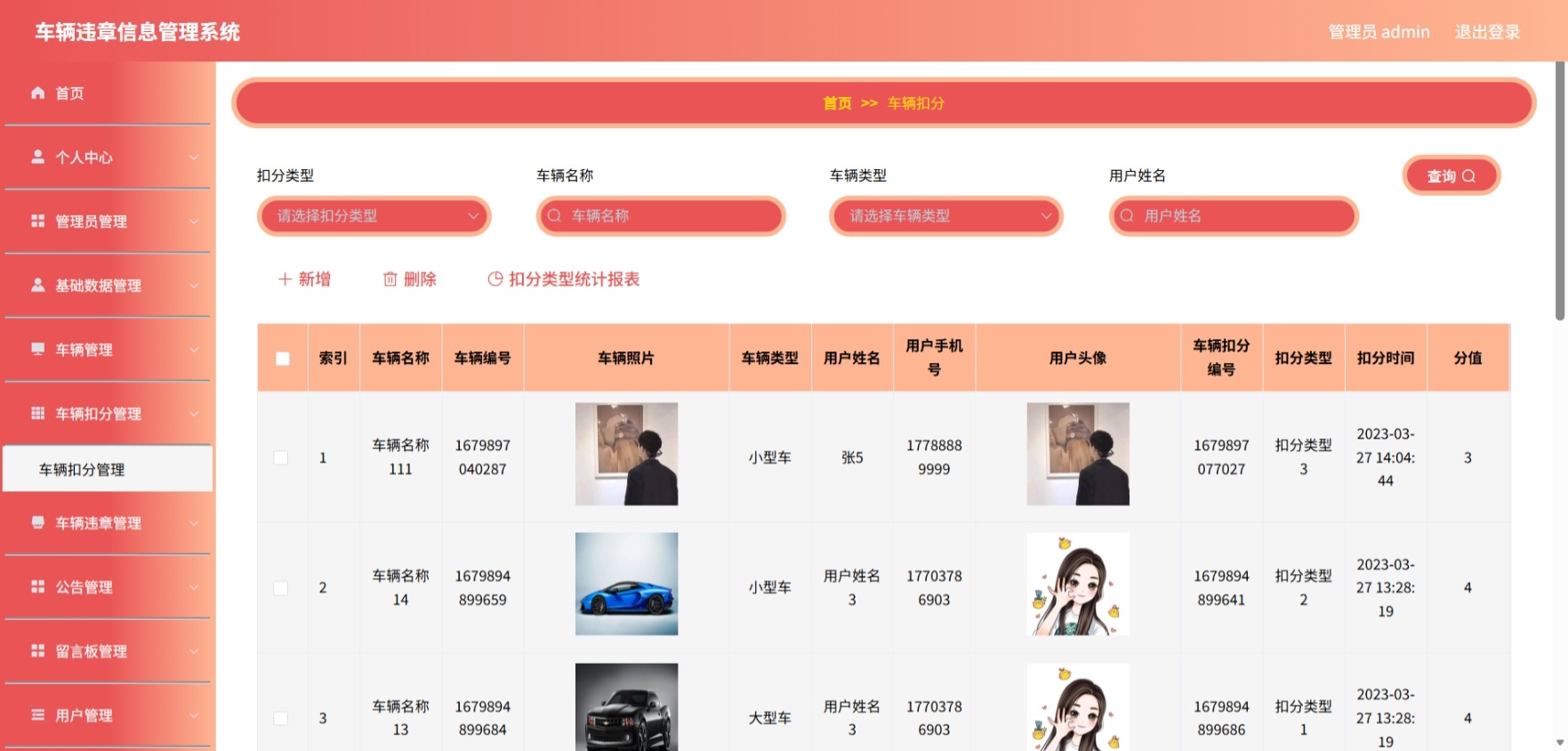The image size is (1568, 751).
Task: Click the 大型车 vehicle type cell
Action: pyautogui.click(x=769, y=718)
